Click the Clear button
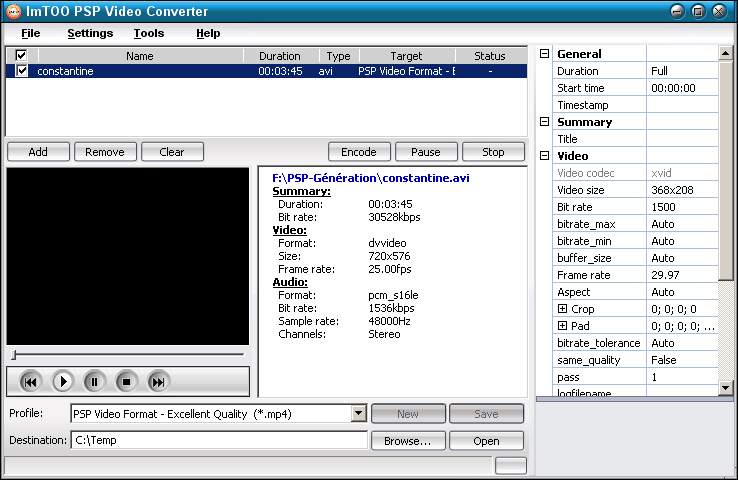This screenshot has height=480, width=738. pyautogui.click(x=172, y=152)
